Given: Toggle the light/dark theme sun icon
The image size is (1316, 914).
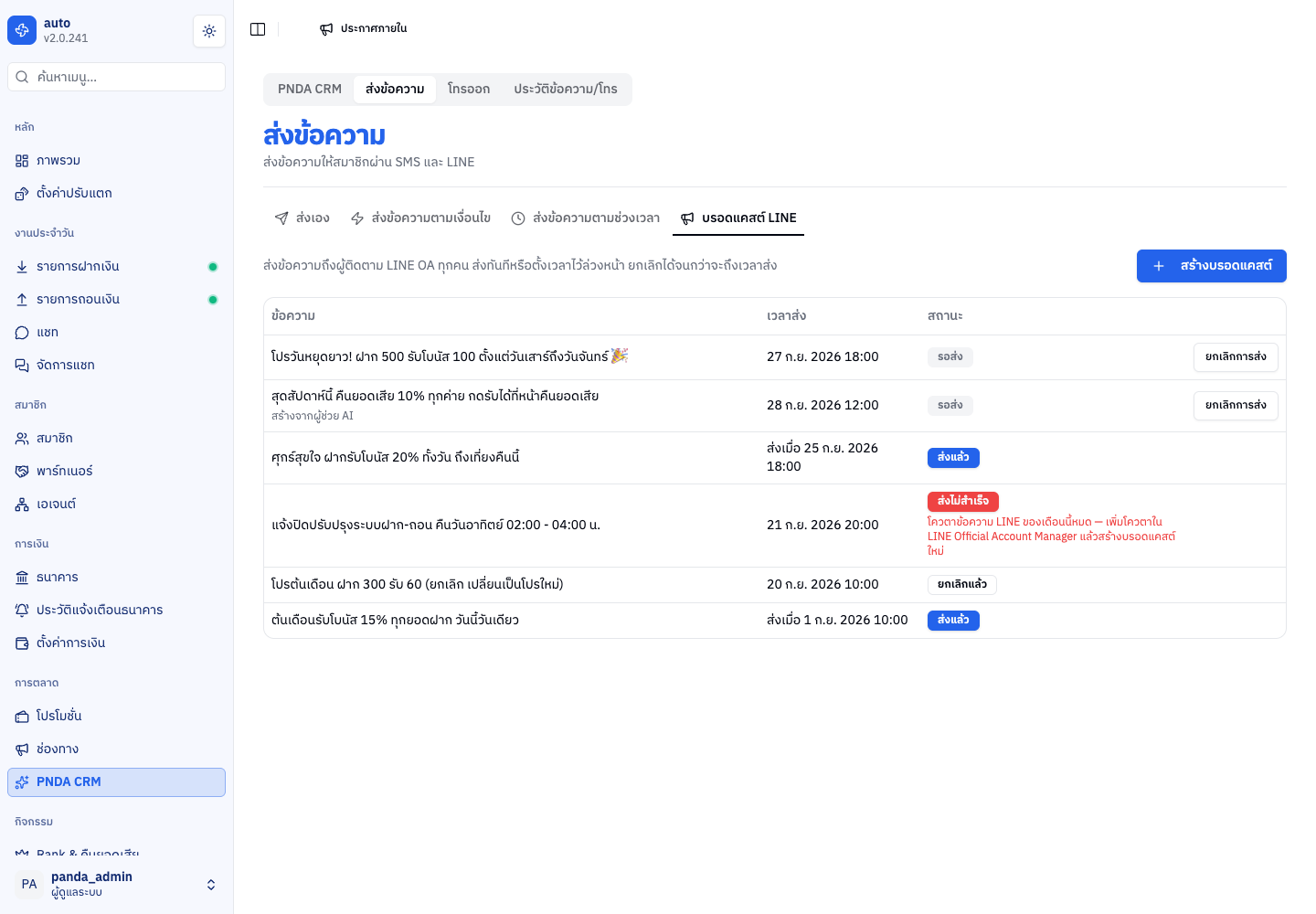Looking at the screenshot, I should coord(209,31).
